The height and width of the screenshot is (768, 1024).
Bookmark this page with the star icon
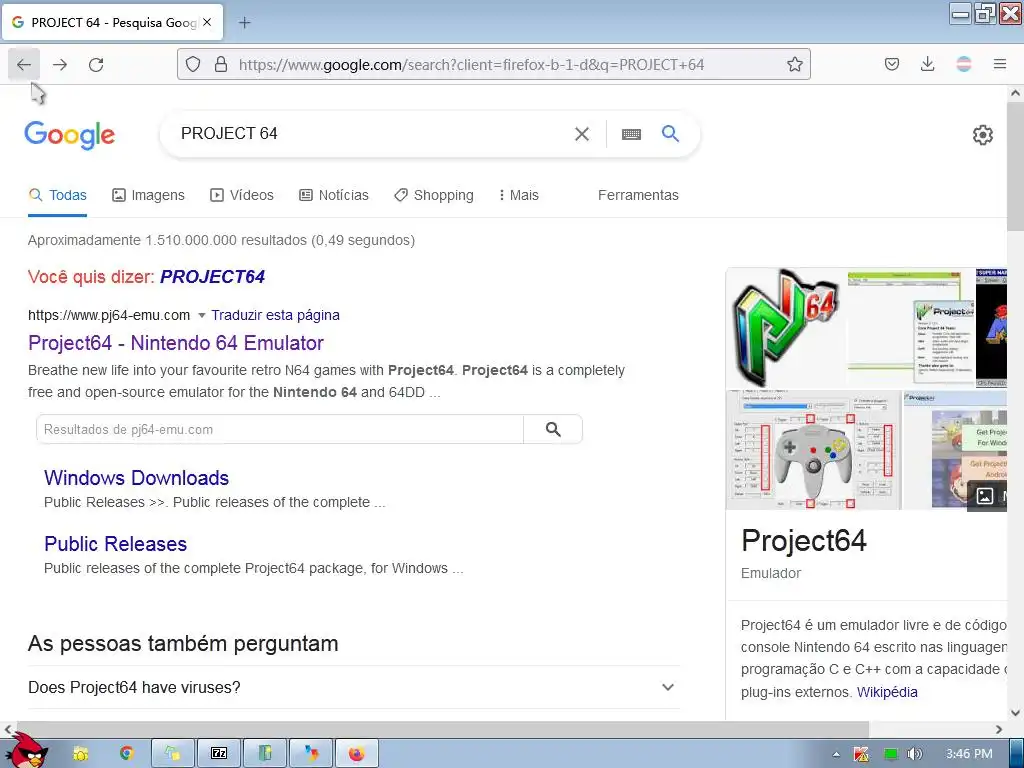click(x=794, y=64)
